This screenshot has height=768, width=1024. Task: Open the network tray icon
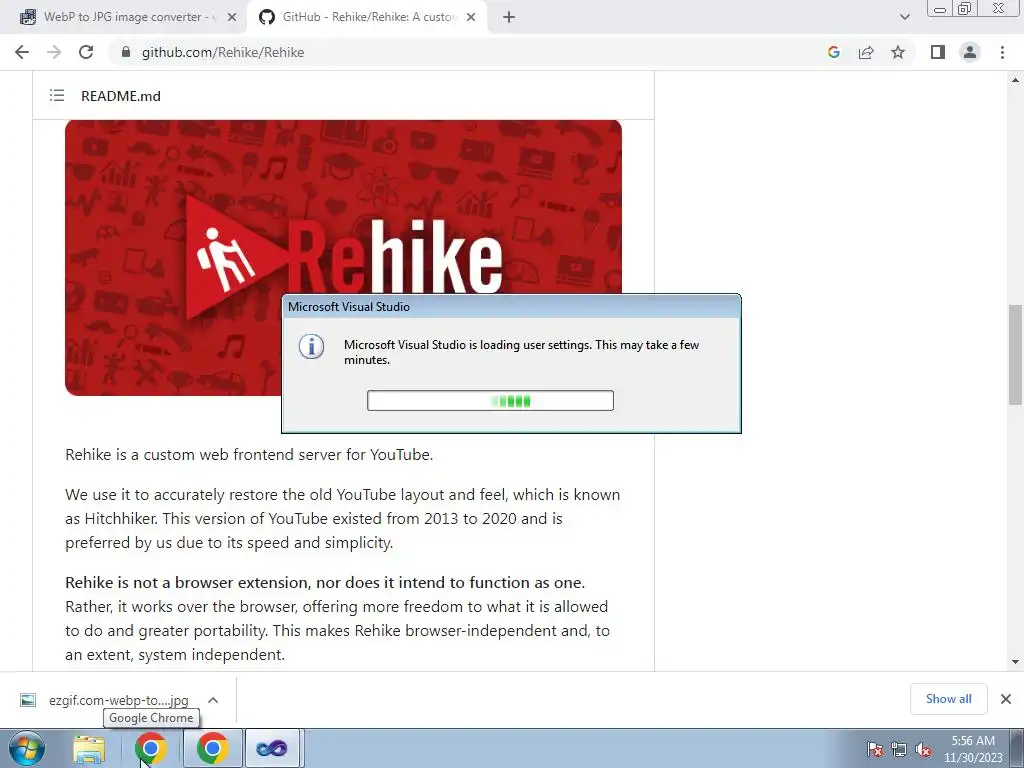tap(899, 749)
